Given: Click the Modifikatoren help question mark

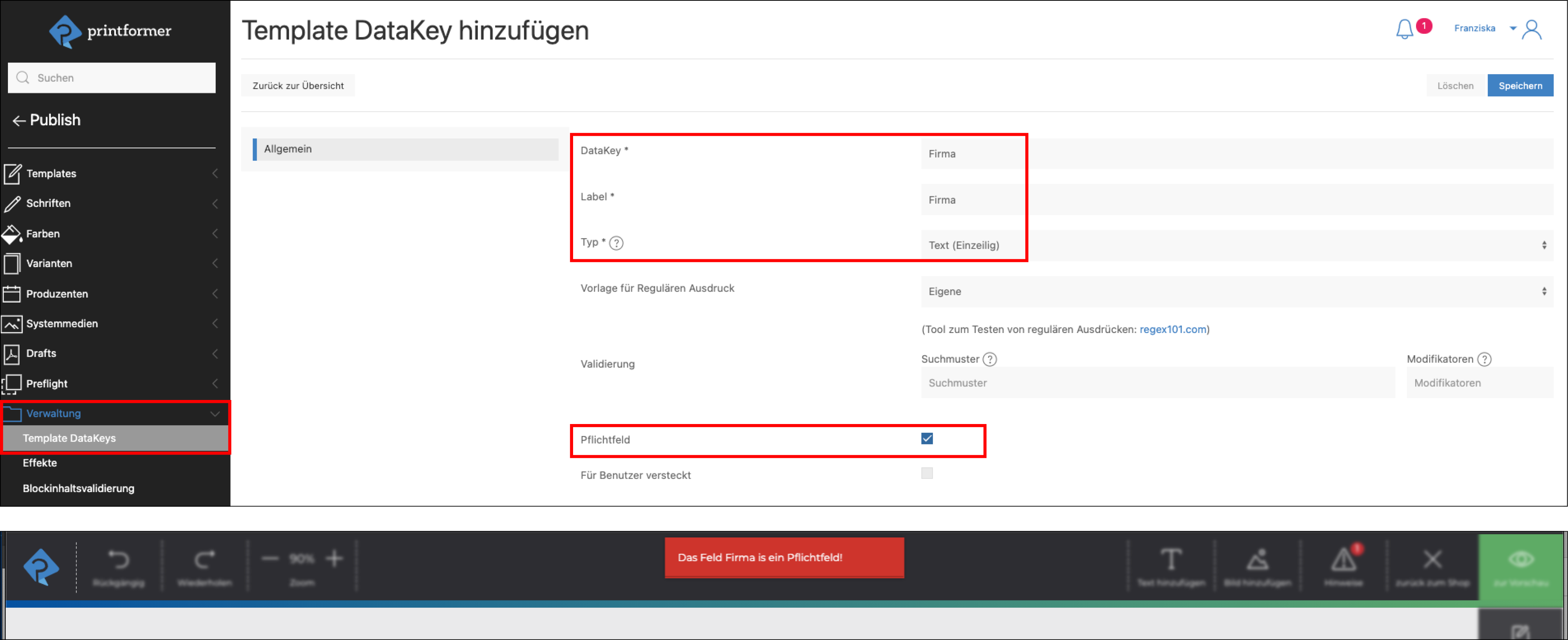Looking at the screenshot, I should [1484, 359].
